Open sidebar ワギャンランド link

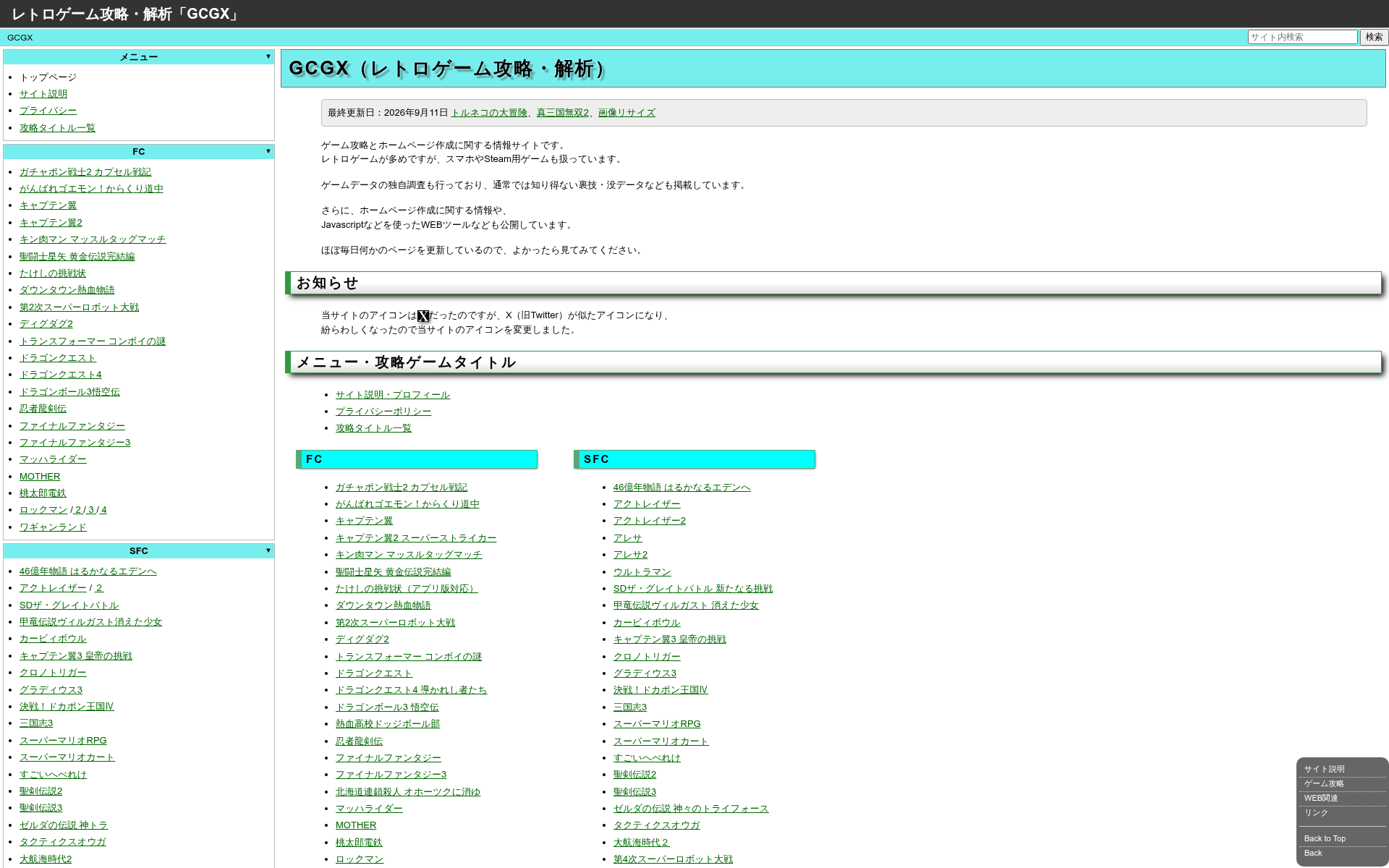53,527
